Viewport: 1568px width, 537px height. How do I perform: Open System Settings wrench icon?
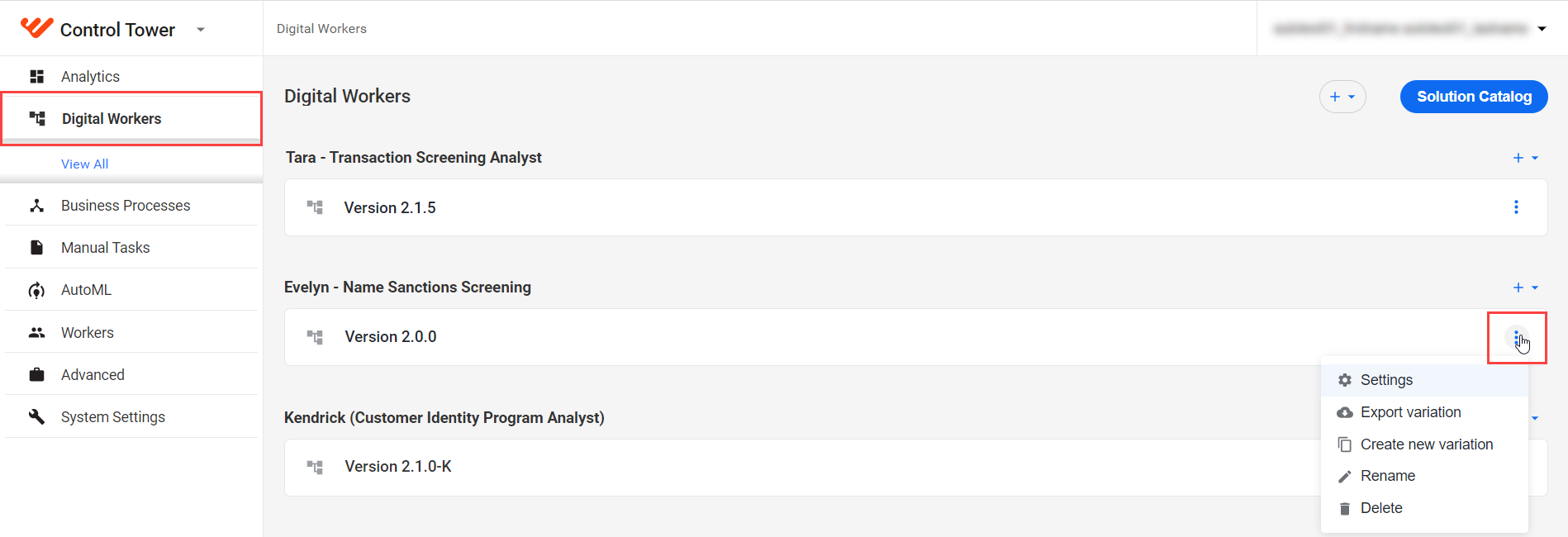tap(36, 417)
